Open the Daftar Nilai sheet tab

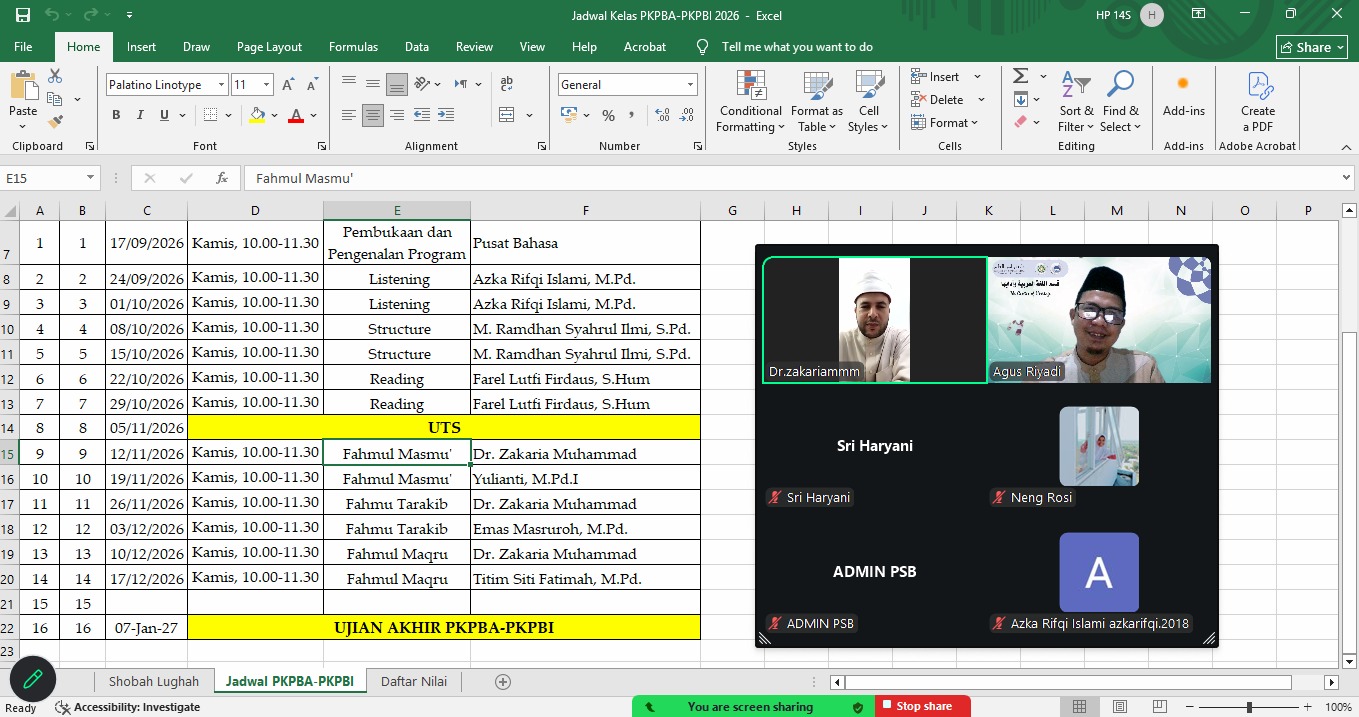(413, 682)
